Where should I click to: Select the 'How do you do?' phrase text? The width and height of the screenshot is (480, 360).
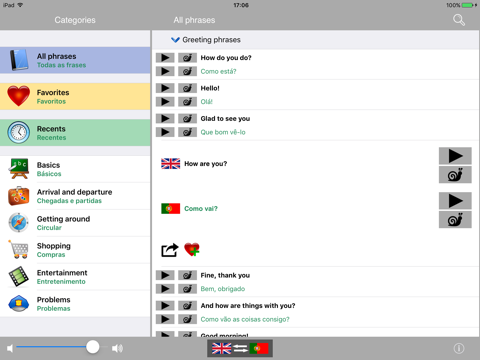point(226,58)
